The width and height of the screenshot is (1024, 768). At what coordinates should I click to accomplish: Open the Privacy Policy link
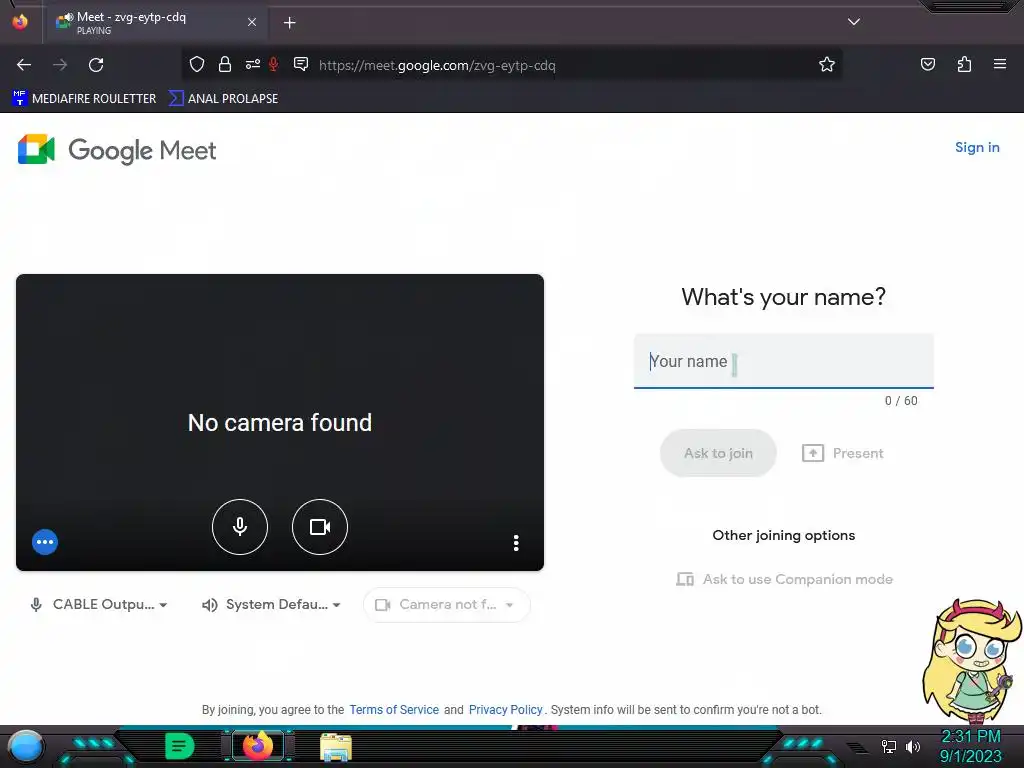pos(505,710)
